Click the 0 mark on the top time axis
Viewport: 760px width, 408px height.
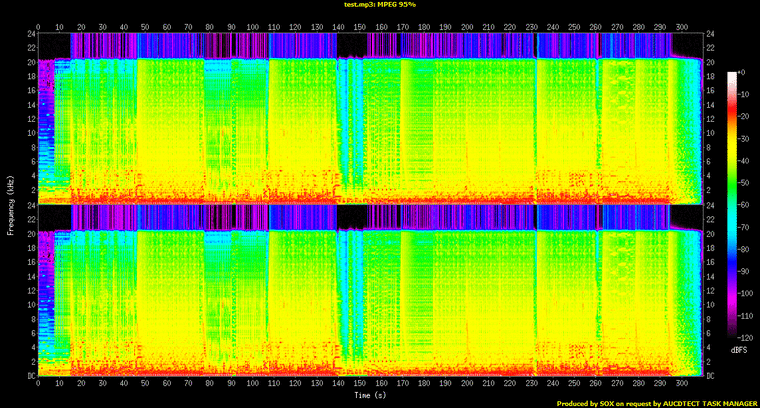point(38,26)
